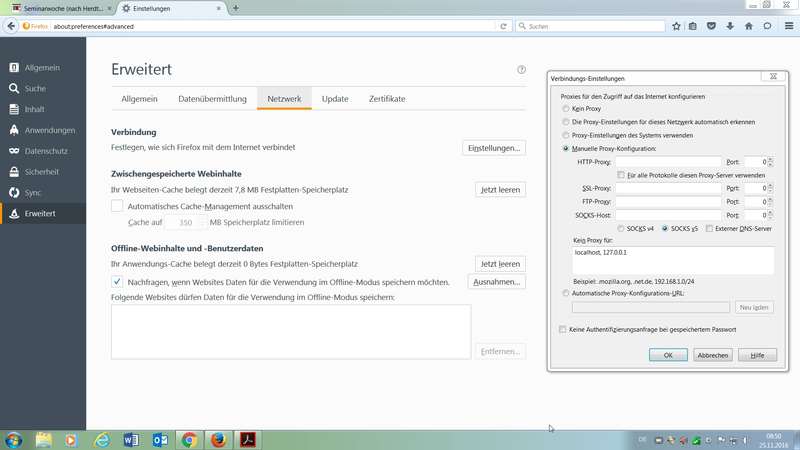This screenshot has width=800, height=450.
Task: Show downloads with the arrow icon
Action: point(730,26)
